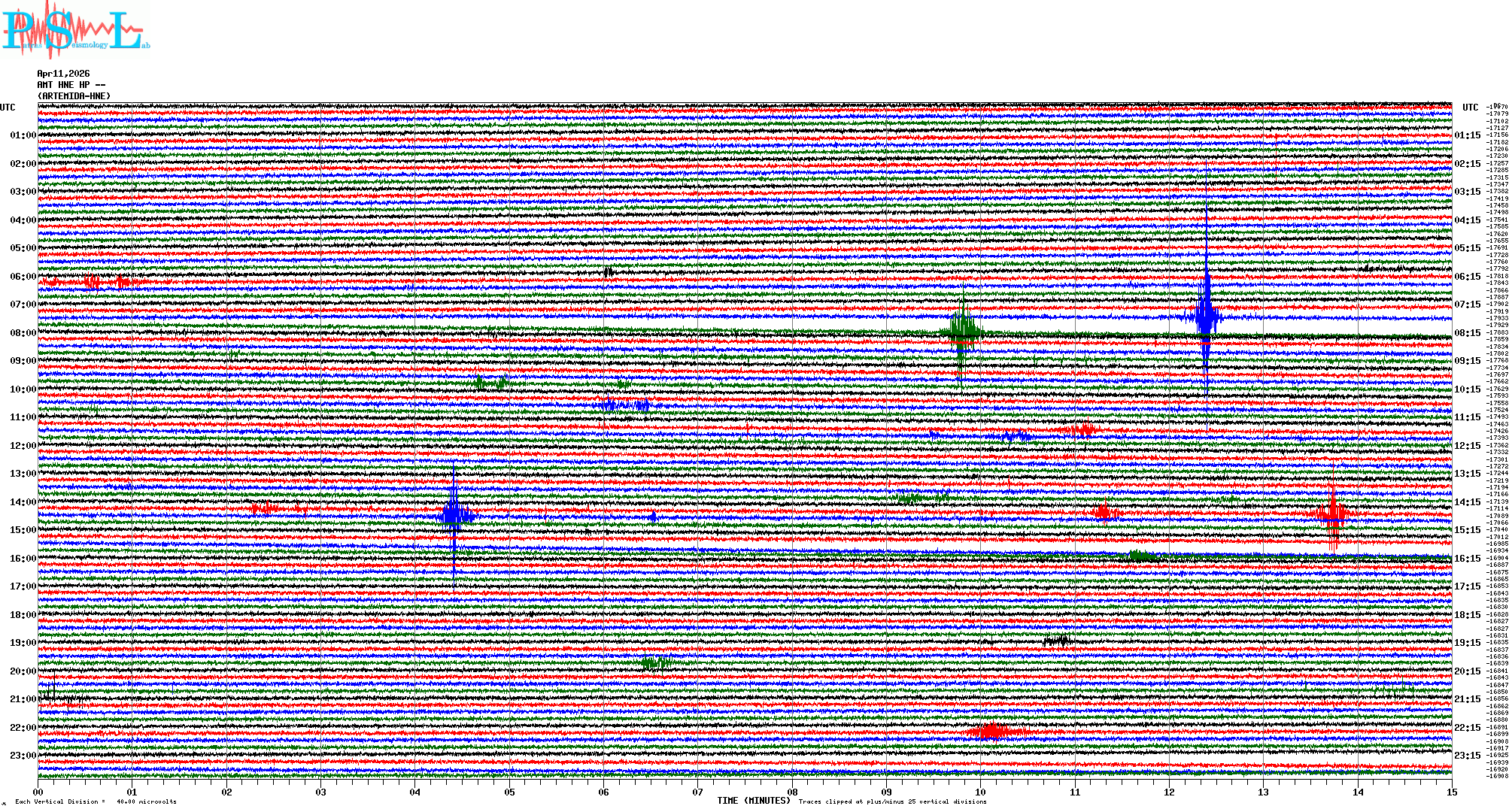Image resolution: width=1512 pixels, height=812 pixels.
Task: Select the 07:00 hour label on left
Action: 23,304
